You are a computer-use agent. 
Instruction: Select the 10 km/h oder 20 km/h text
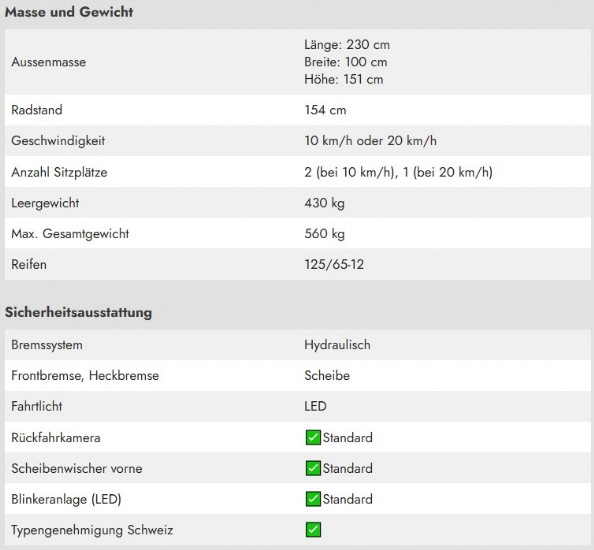pyautogui.click(x=370, y=141)
